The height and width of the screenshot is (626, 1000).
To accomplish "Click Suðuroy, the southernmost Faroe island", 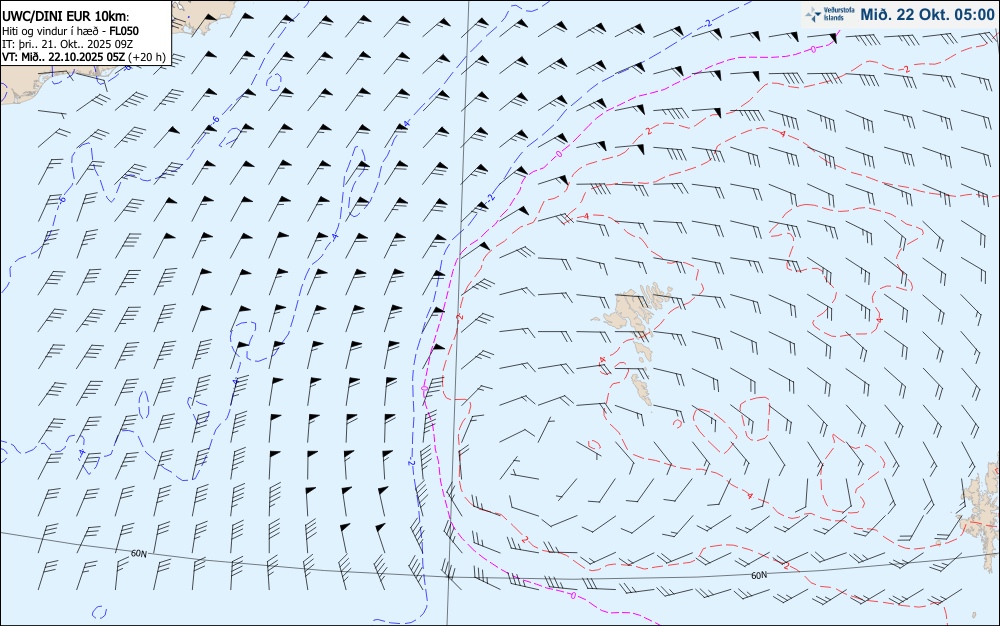I will (x=642, y=389).
